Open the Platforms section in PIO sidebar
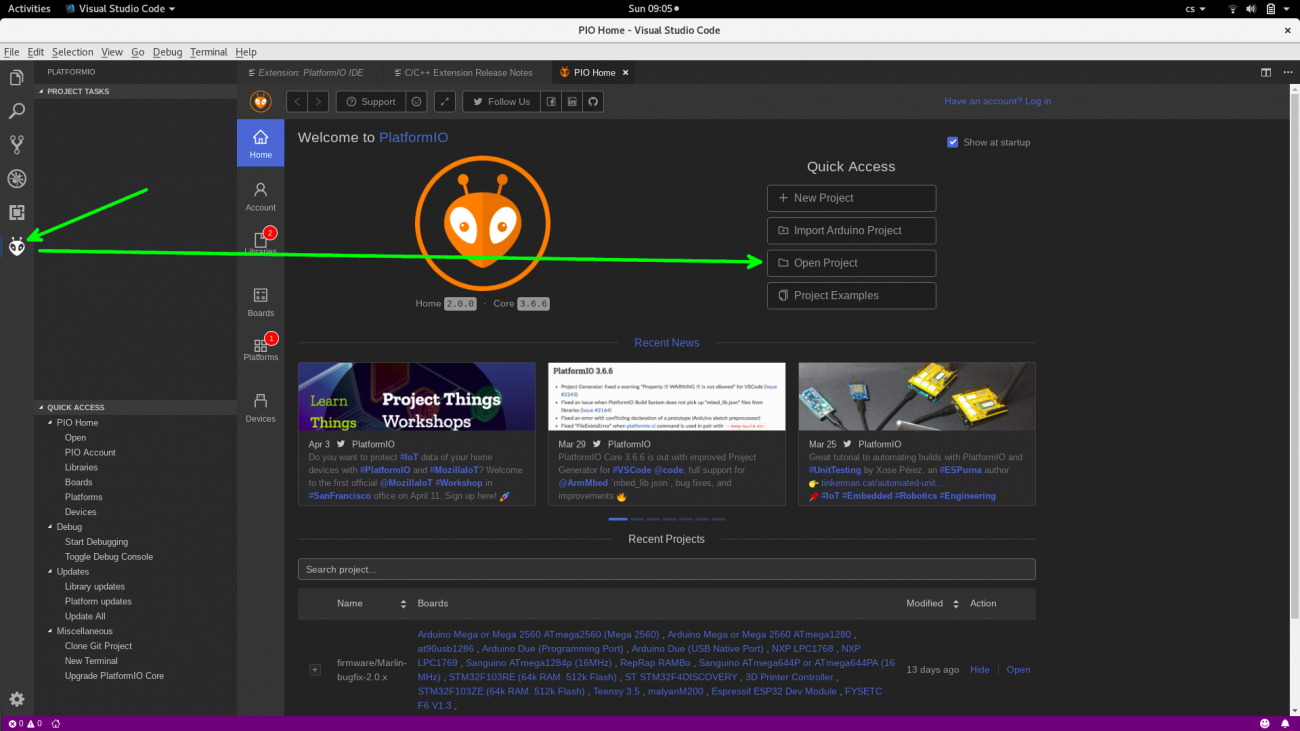Screen dimensions: 1300x731 click(260, 348)
